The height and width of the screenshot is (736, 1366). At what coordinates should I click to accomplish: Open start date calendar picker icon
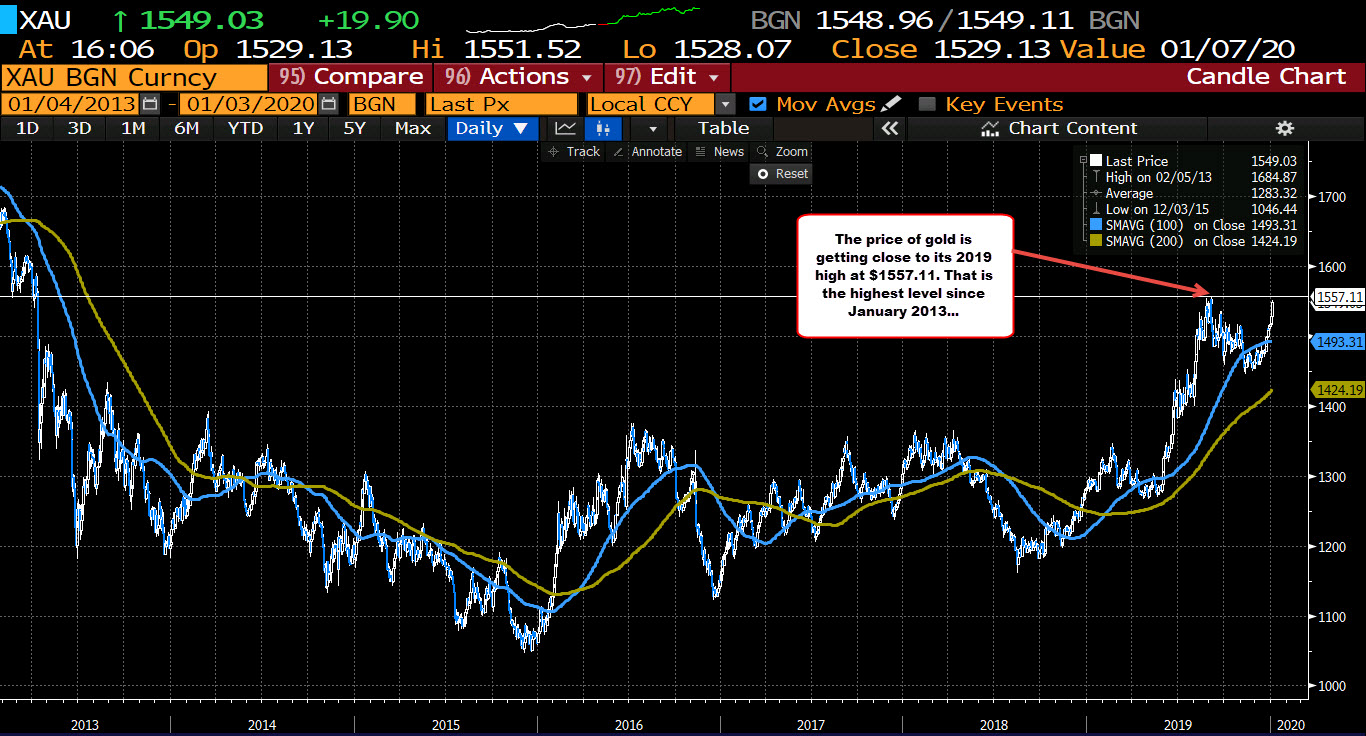150,104
